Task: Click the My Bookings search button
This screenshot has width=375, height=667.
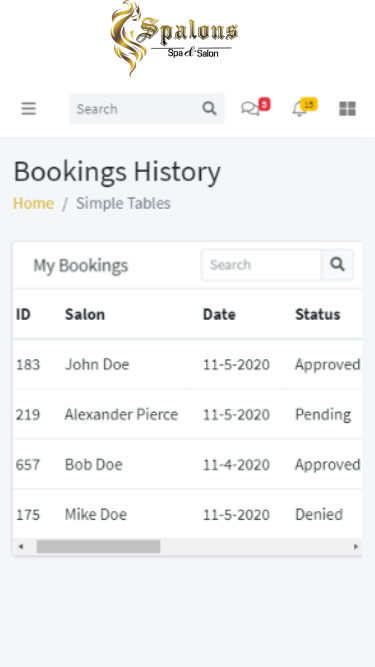Action: [337, 265]
